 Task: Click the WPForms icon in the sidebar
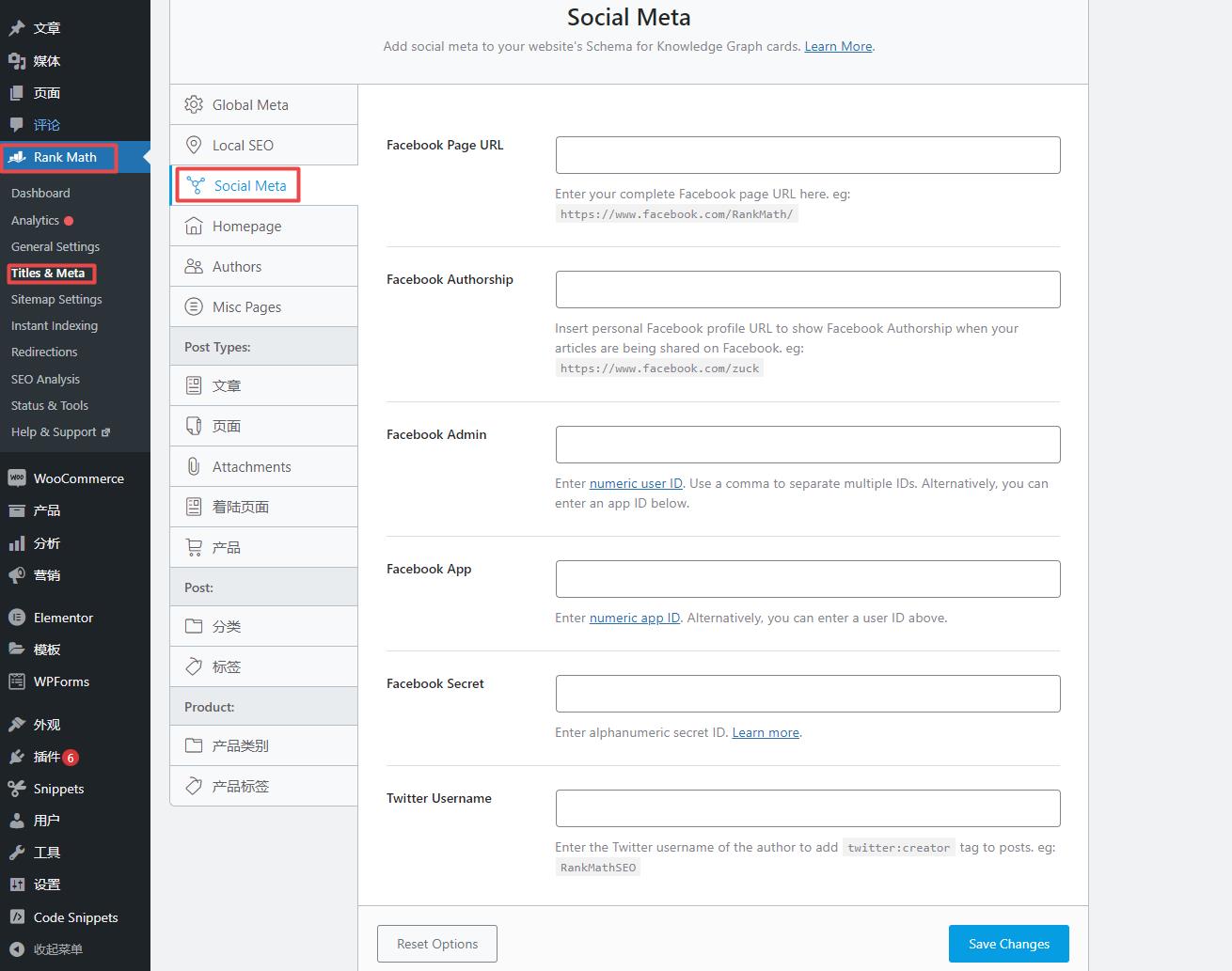(x=17, y=681)
